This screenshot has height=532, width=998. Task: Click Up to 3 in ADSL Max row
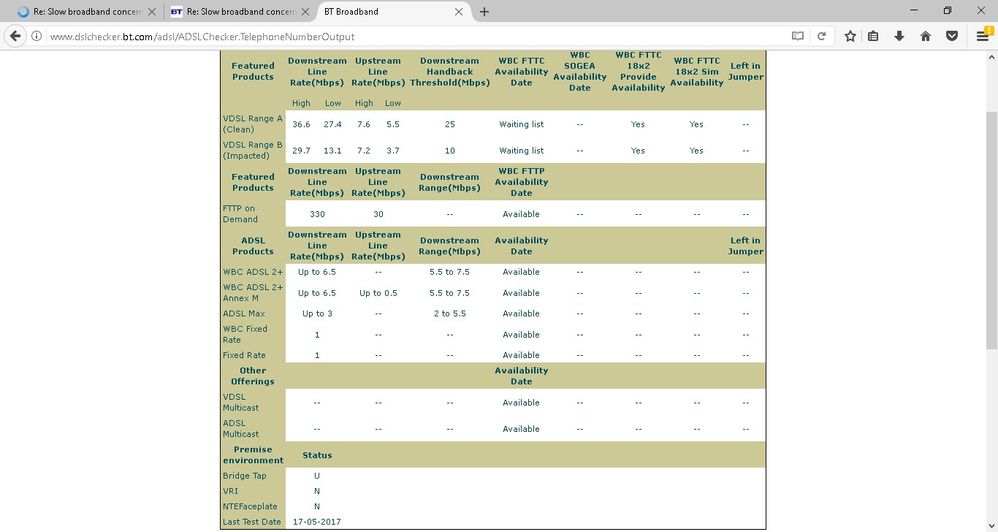pos(317,314)
